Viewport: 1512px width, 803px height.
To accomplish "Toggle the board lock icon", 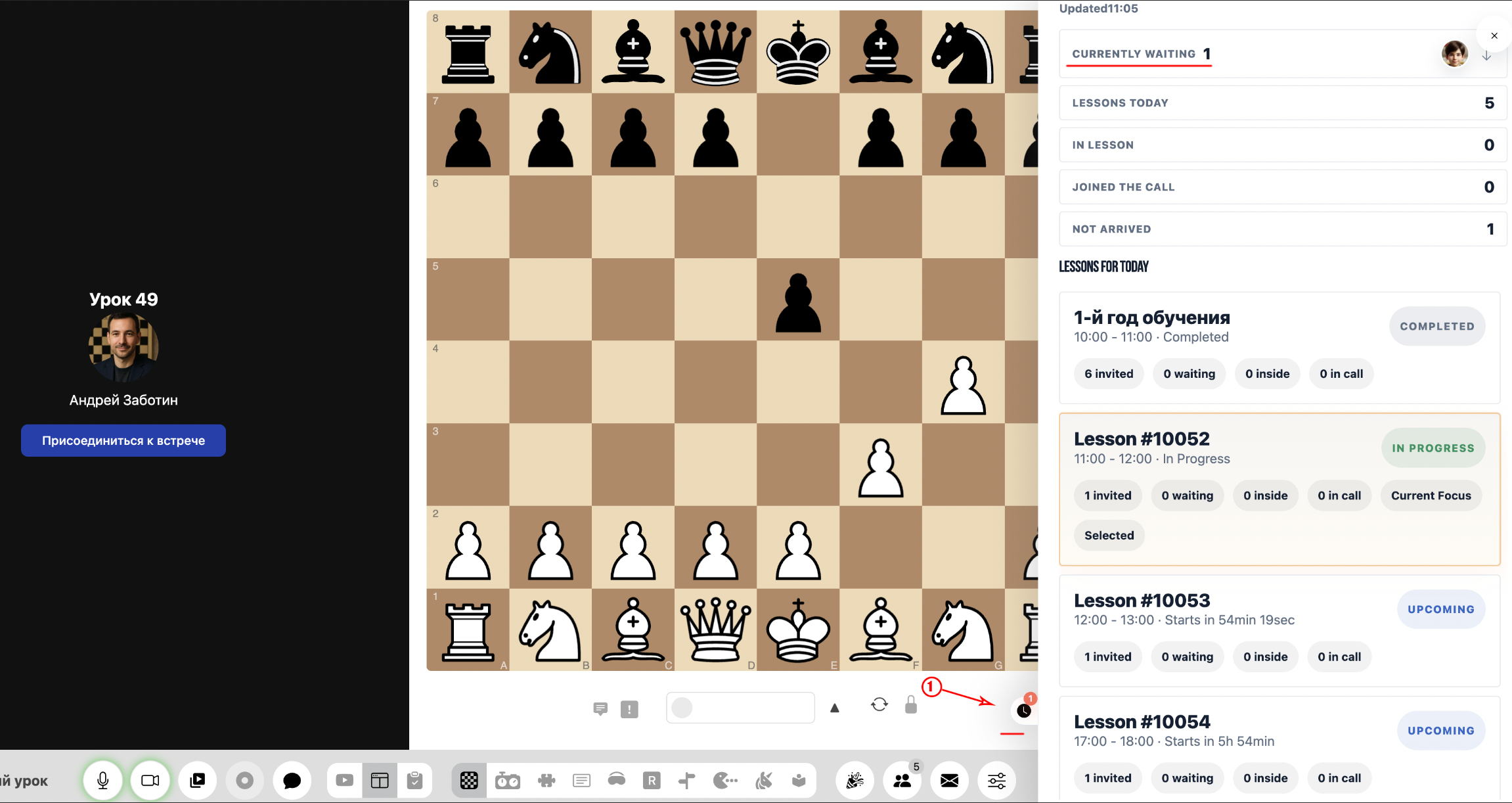I will (910, 704).
